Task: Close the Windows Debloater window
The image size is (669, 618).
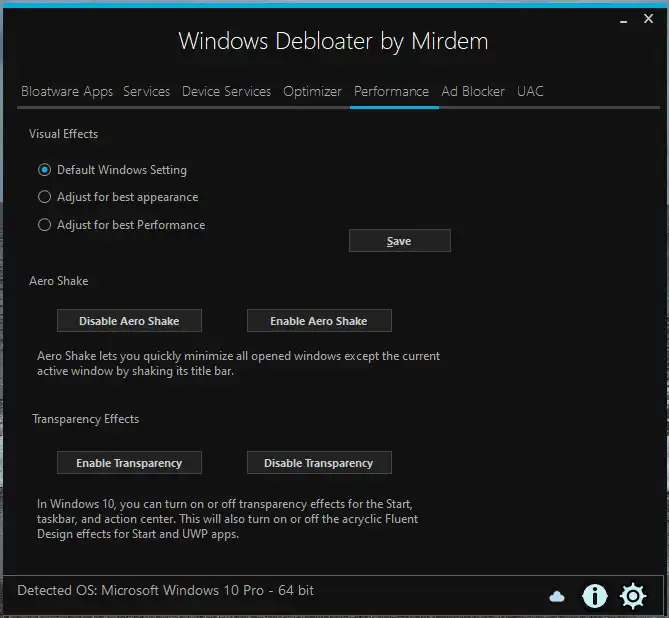Action: pyautogui.click(x=648, y=19)
